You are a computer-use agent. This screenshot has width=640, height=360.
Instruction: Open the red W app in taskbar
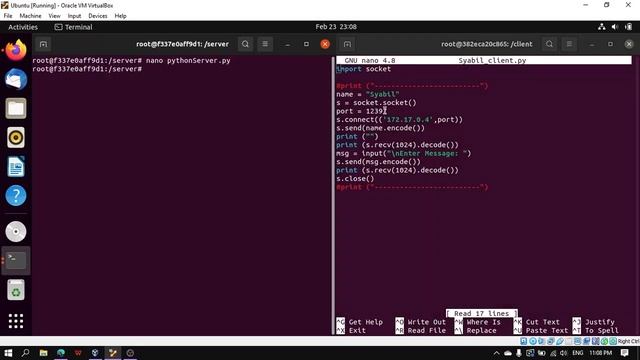coord(78,353)
